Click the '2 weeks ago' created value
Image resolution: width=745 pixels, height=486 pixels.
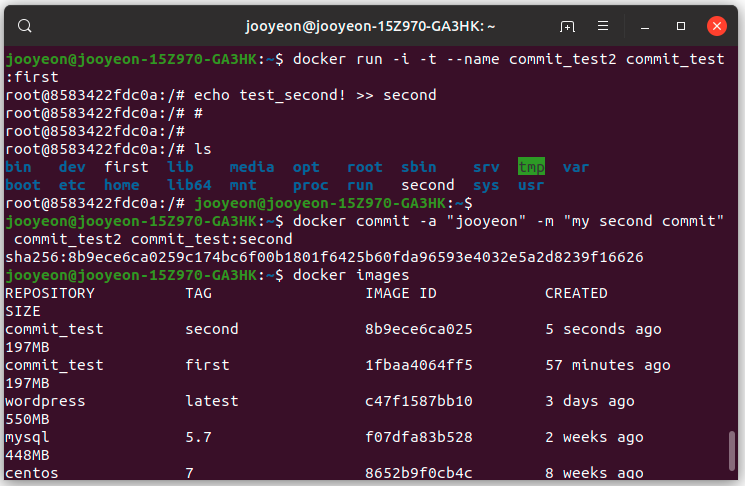coord(594,438)
